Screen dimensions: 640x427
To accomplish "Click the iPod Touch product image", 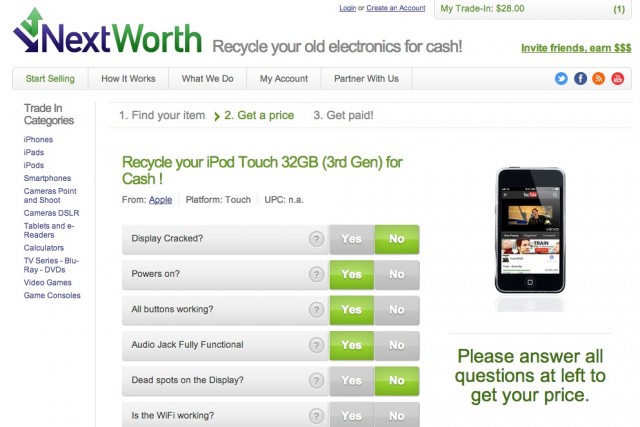I will pyautogui.click(x=530, y=231).
